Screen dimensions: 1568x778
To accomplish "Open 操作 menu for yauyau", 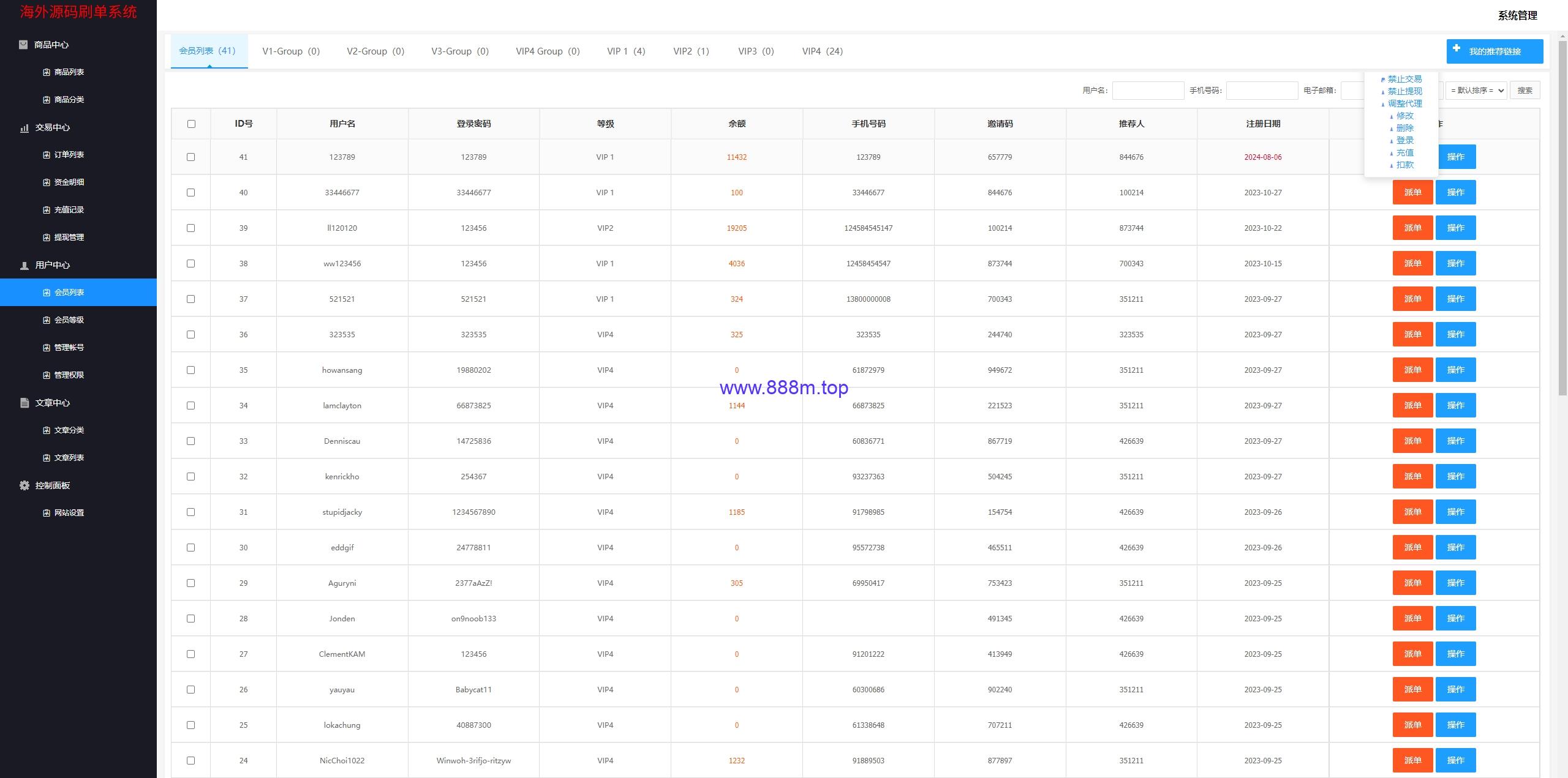I will [1455, 689].
